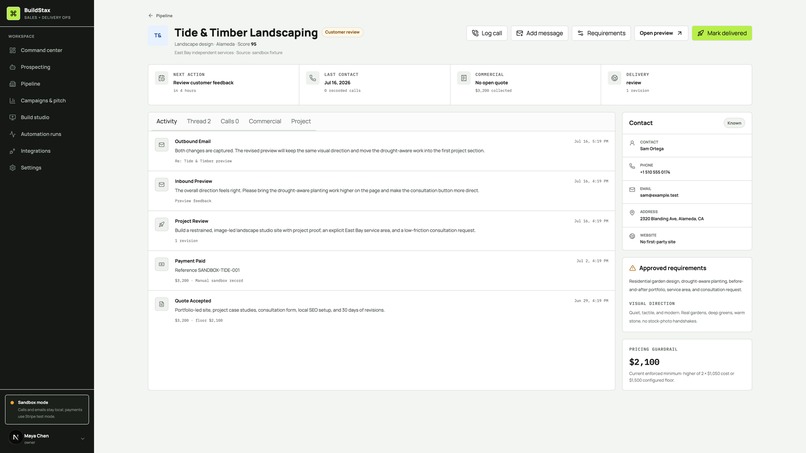This screenshot has width=806, height=453.
Task: Open the Project tab
Action: [301, 121]
